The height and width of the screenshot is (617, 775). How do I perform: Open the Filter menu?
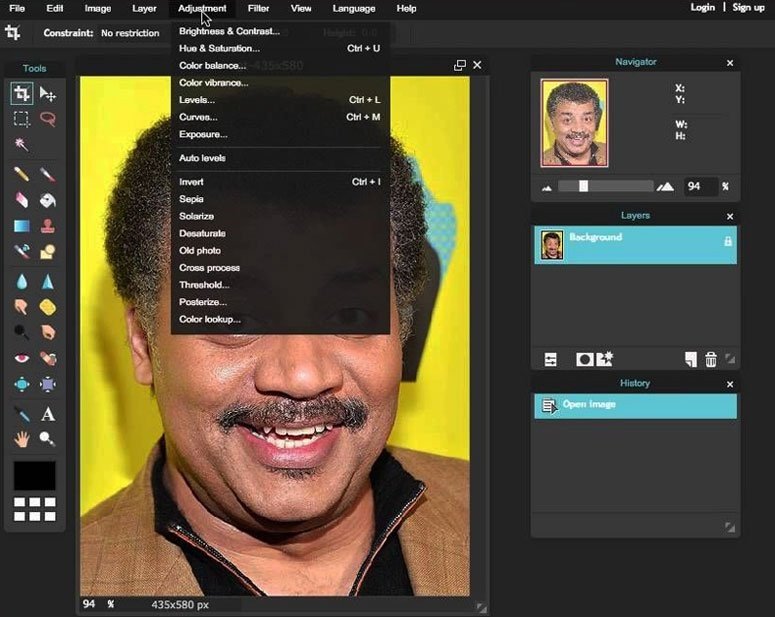tap(258, 8)
